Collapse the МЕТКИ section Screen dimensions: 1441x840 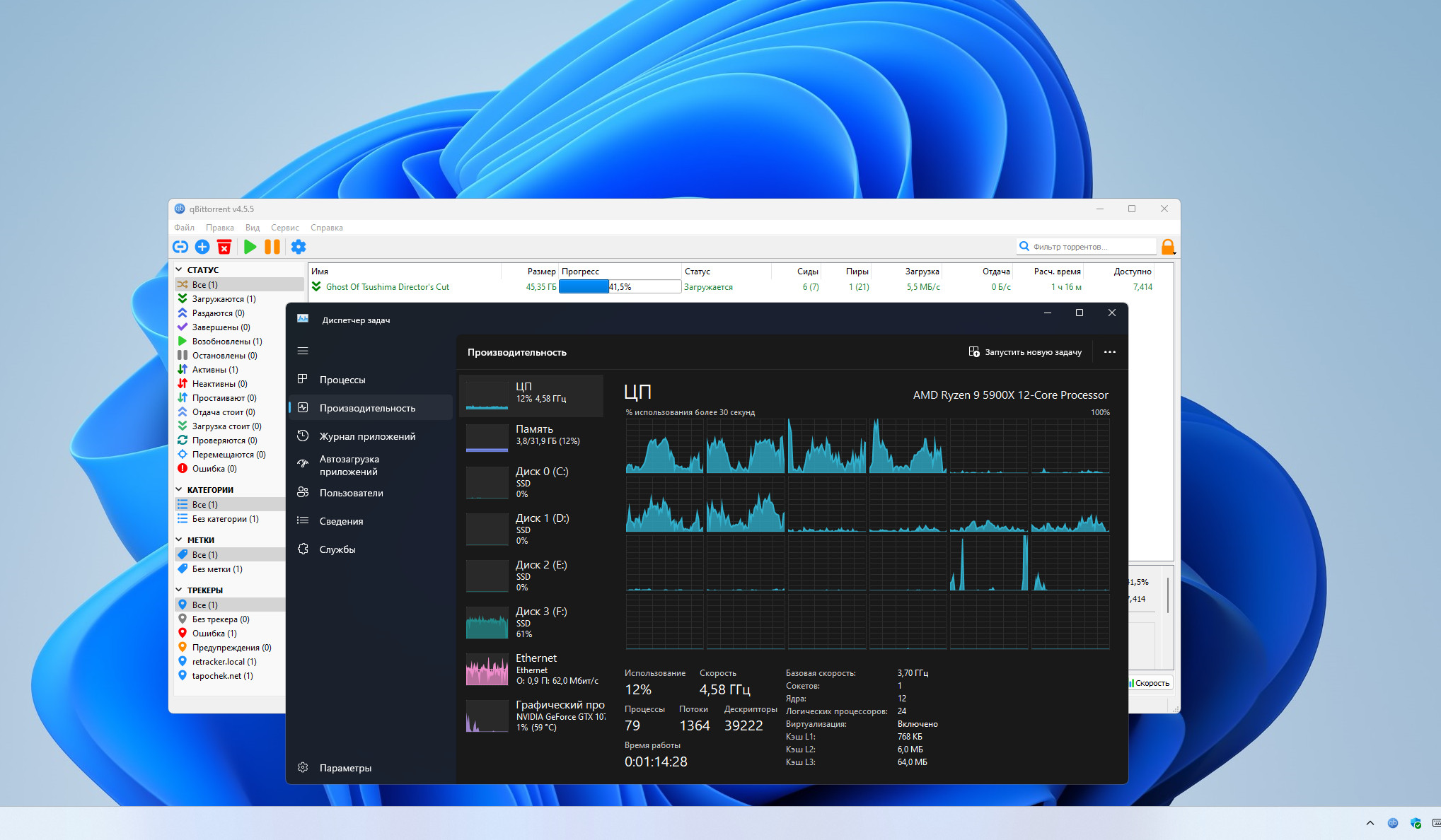(x=179, y=540)
